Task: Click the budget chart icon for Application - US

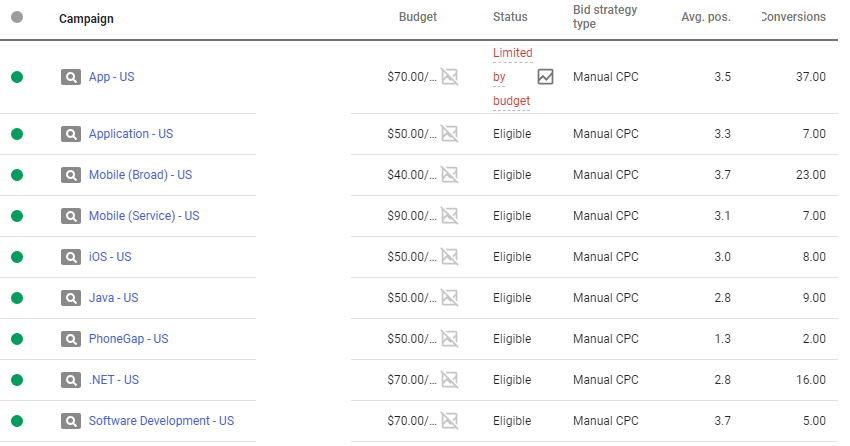Action: pos(450,134)
